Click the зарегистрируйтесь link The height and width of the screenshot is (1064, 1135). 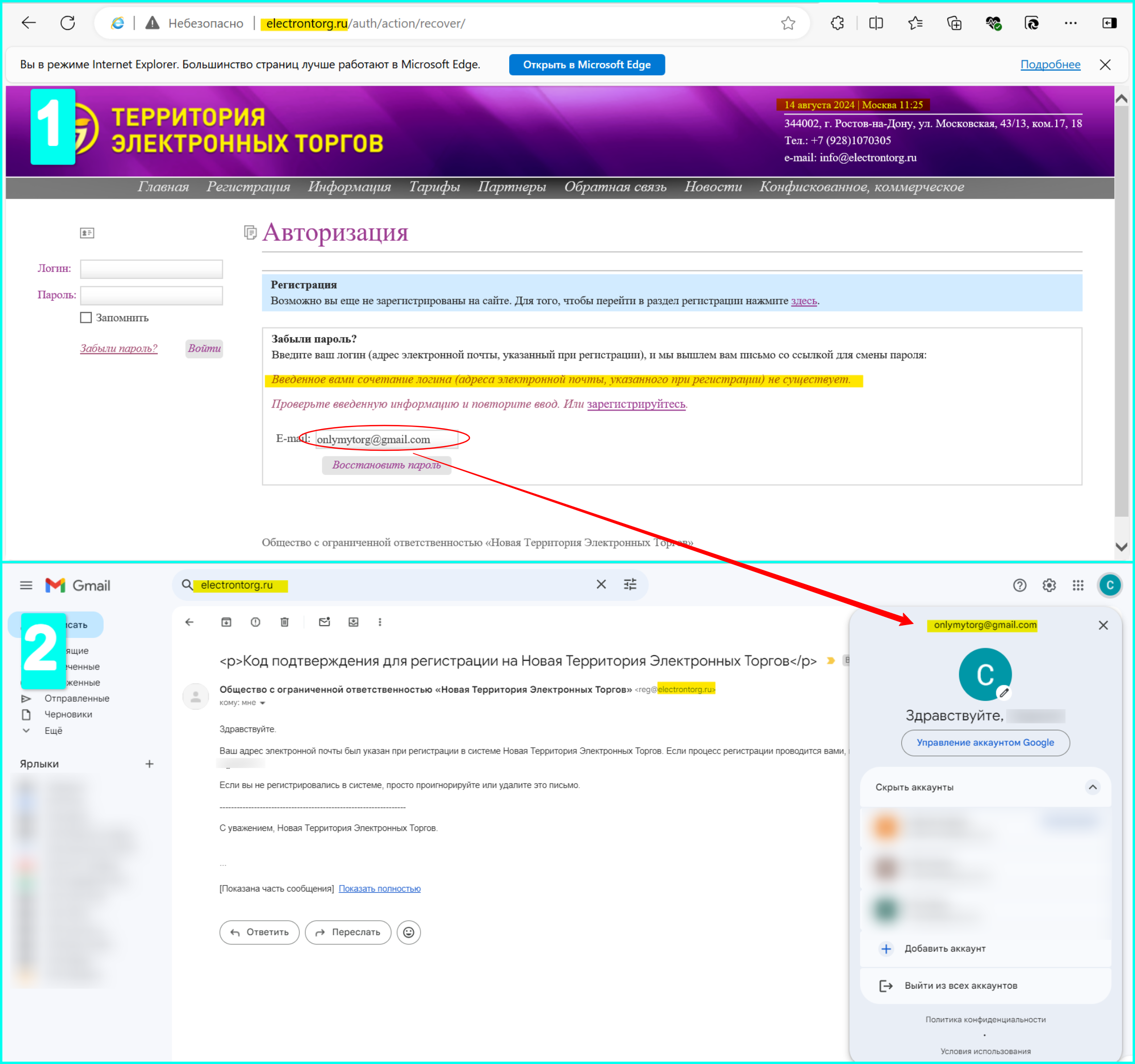click(636, 403)
